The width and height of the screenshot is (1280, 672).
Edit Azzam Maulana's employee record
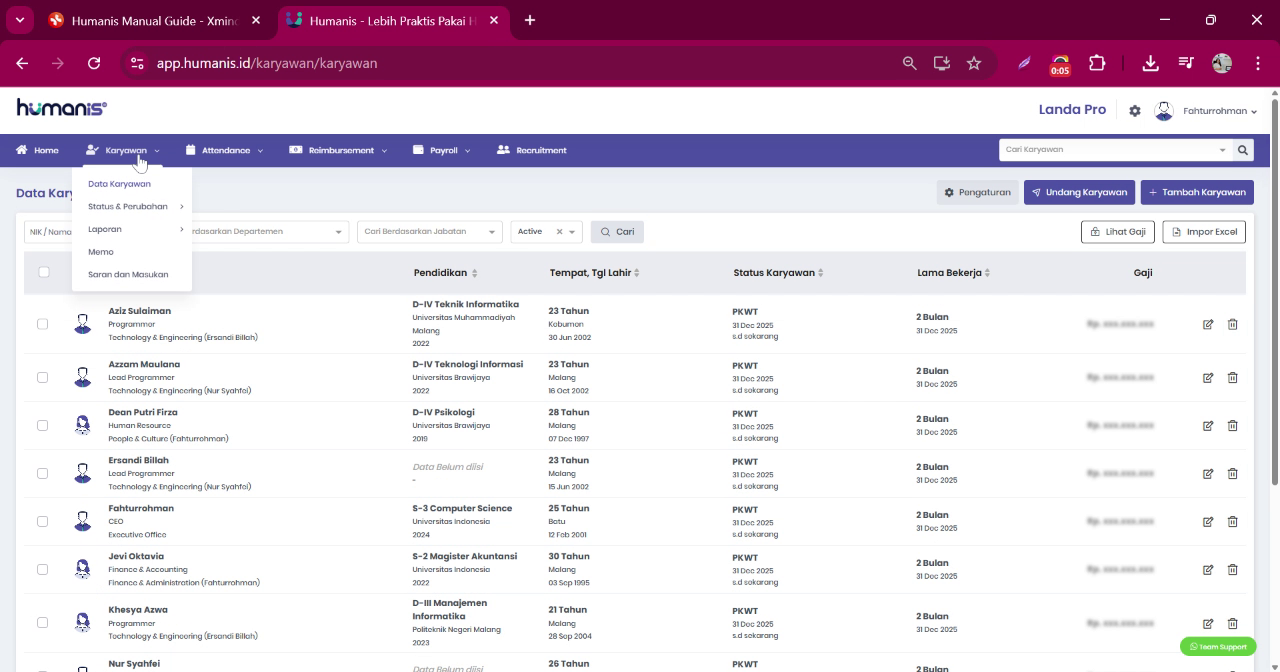point(1208,377)
